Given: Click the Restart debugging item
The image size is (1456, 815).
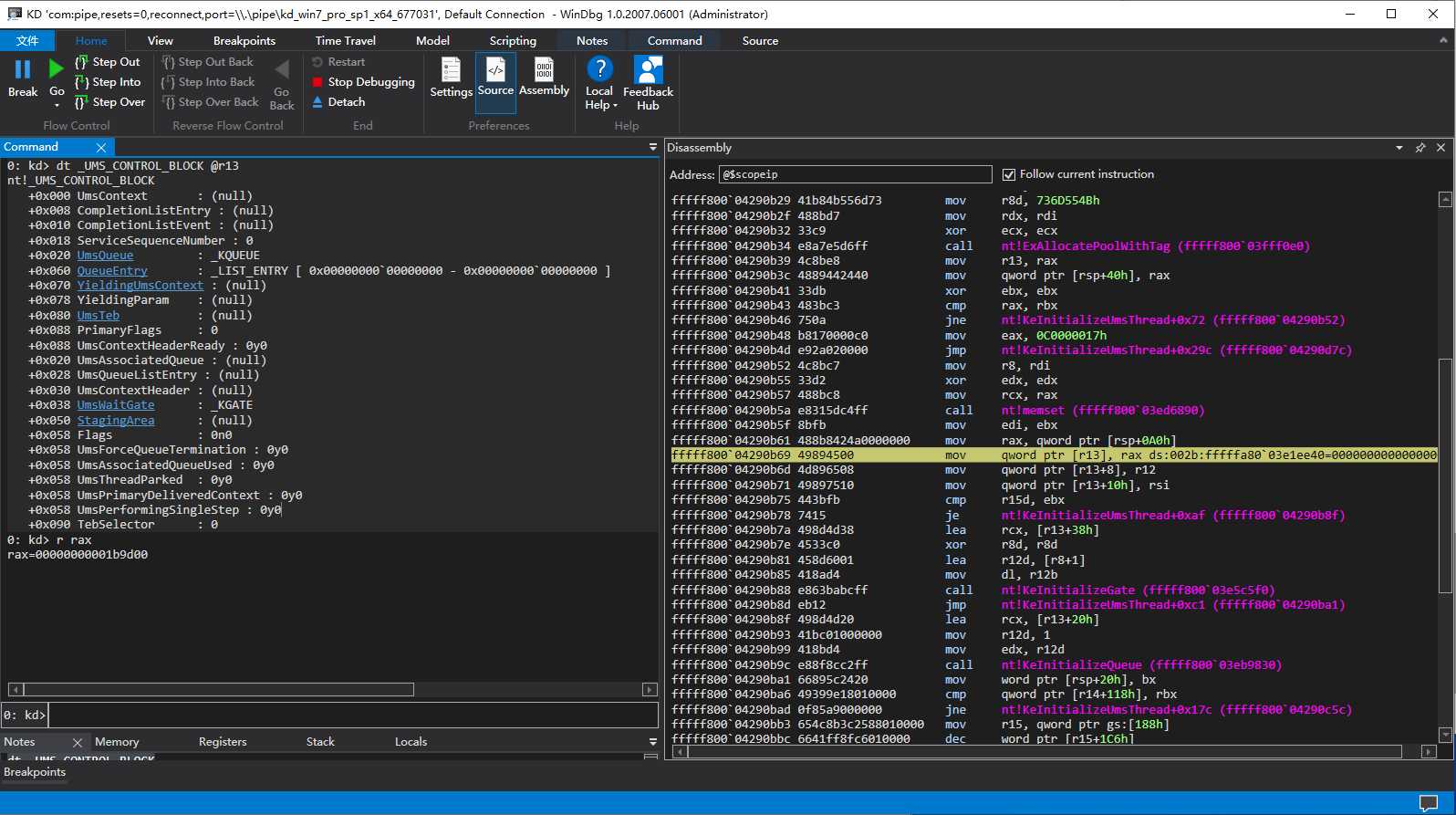Looking at the screenshot, I should click(338, 62).
